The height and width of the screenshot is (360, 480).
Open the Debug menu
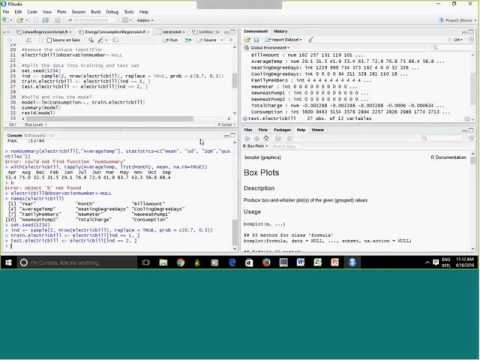tap(112, 12)
